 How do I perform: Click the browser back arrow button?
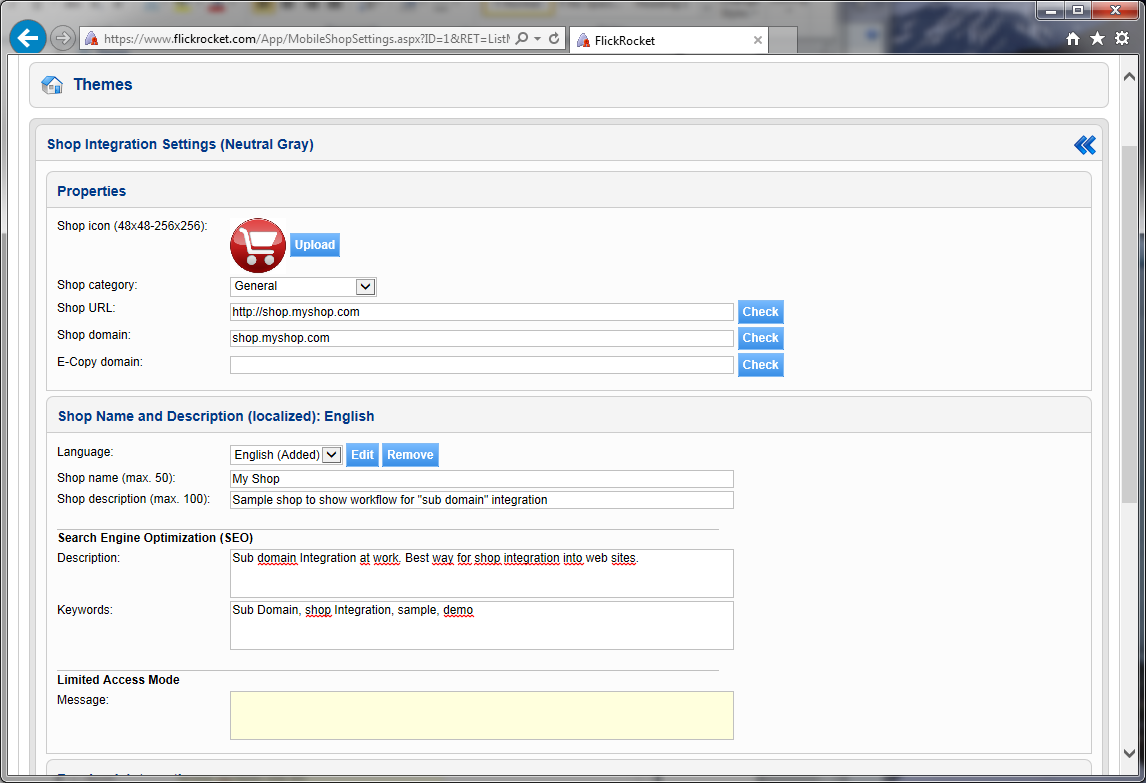coord(28,39)
